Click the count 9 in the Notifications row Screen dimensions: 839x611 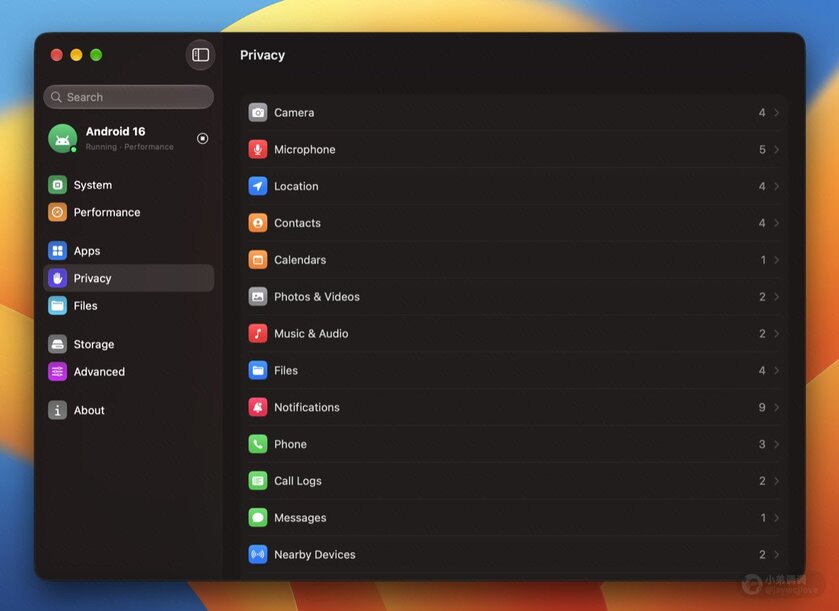coord(762,407)
